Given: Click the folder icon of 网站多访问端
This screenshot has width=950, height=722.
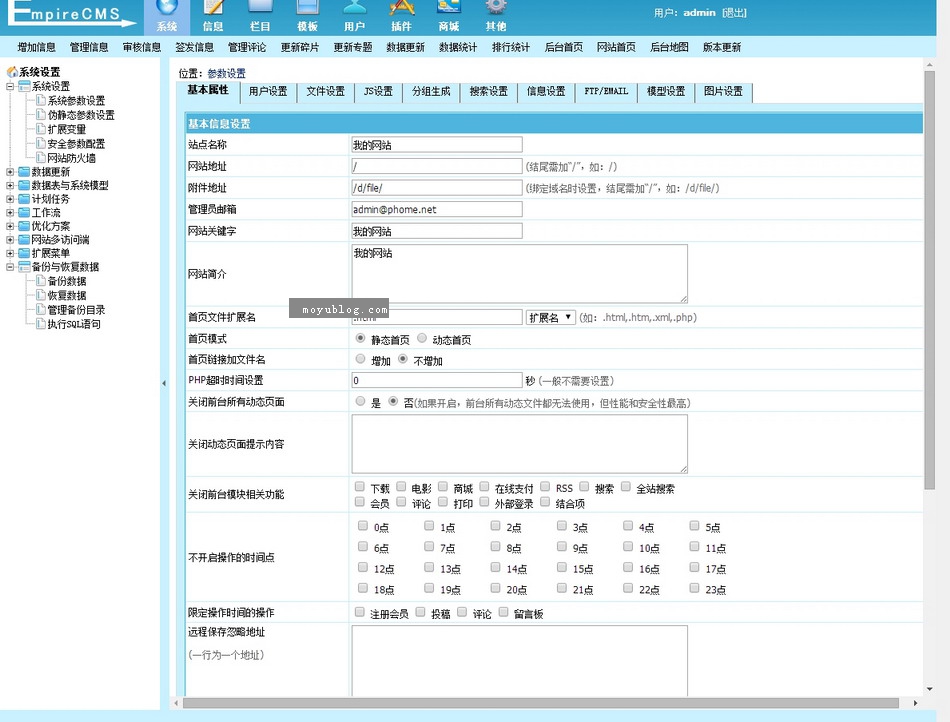Looking at the screenshot, I should [24, 240].
